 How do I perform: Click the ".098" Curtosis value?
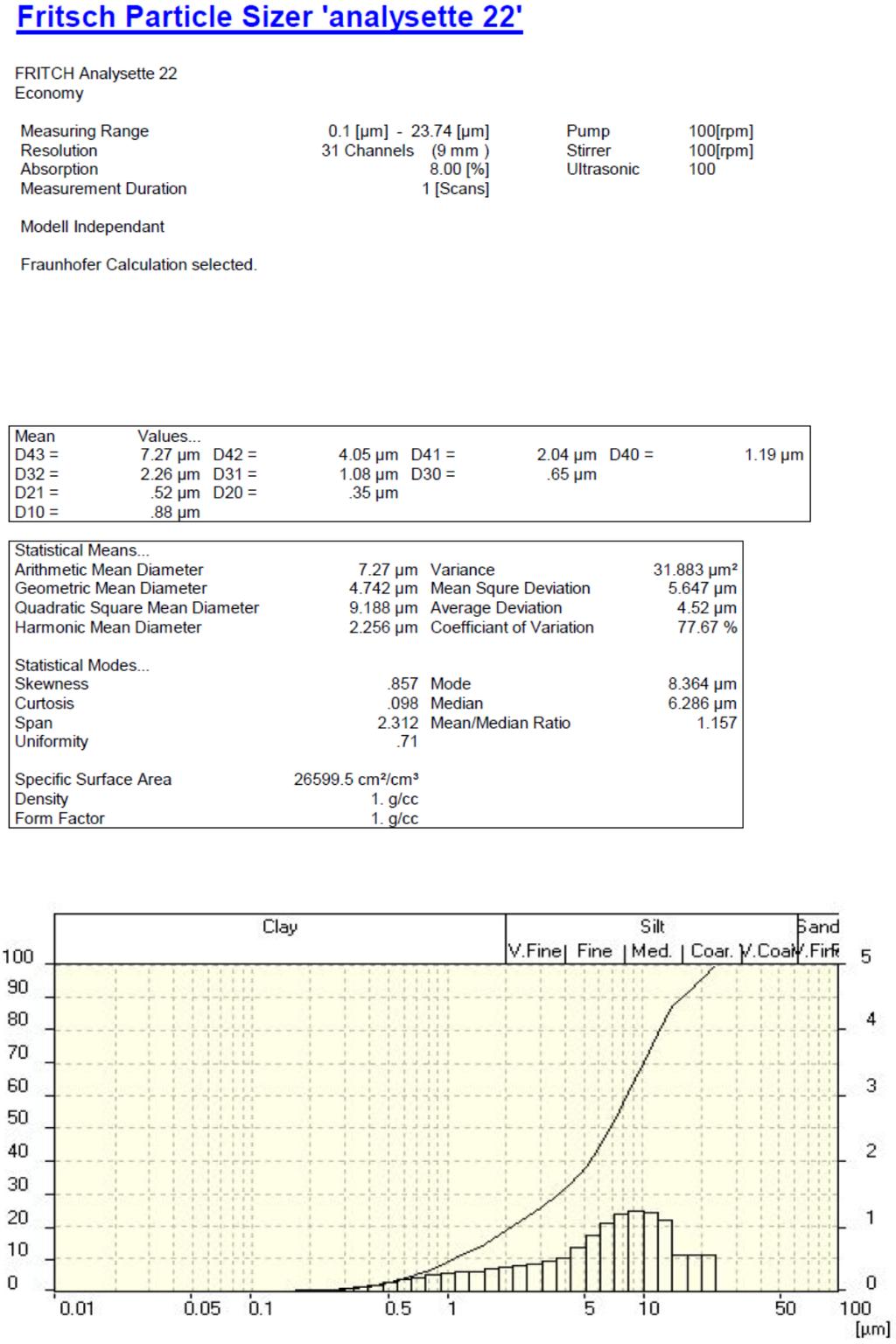(402, 703)
